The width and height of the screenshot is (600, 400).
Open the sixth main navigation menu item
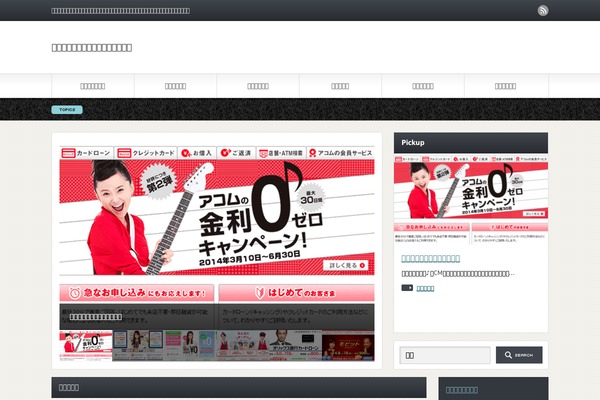coord(505,86)
